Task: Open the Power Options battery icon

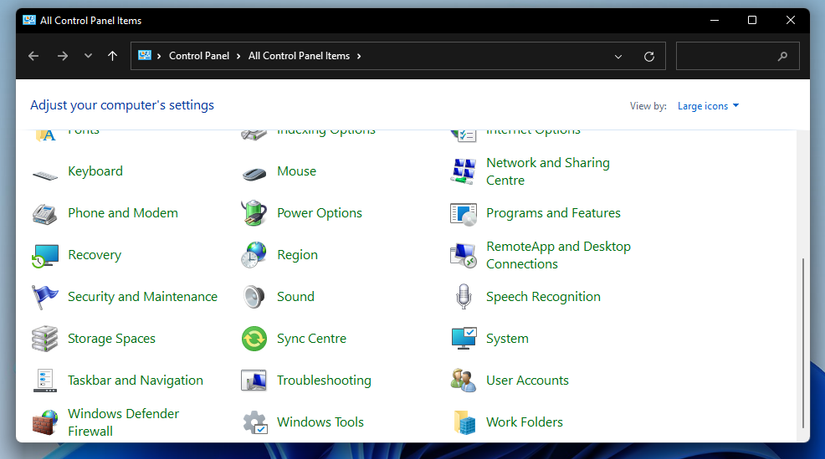Action: tap(254, 213)
